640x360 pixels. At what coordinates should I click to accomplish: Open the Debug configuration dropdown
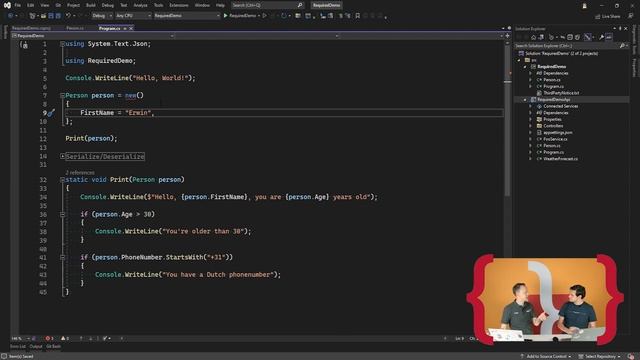(102, 16)
